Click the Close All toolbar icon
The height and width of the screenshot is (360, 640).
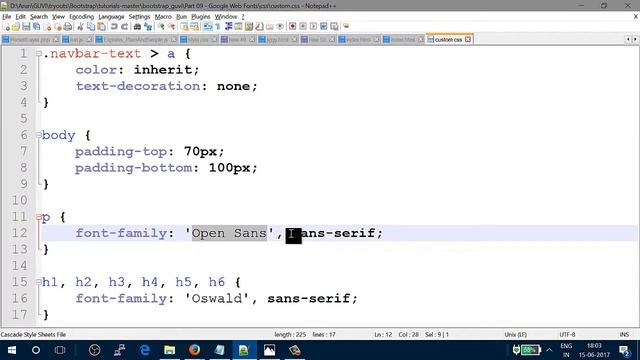[58, 27]
